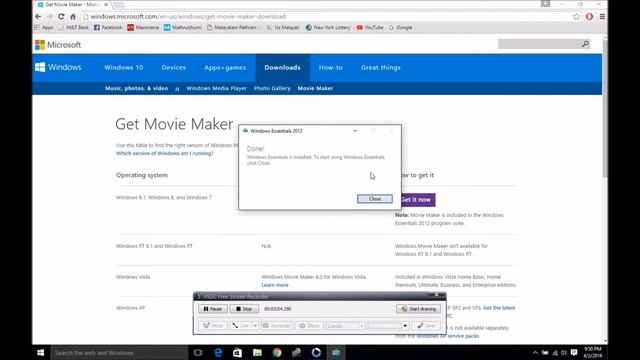Select the Pencil tool in screen recorder
The image size is (640, 360).
[x=213, y=326]
